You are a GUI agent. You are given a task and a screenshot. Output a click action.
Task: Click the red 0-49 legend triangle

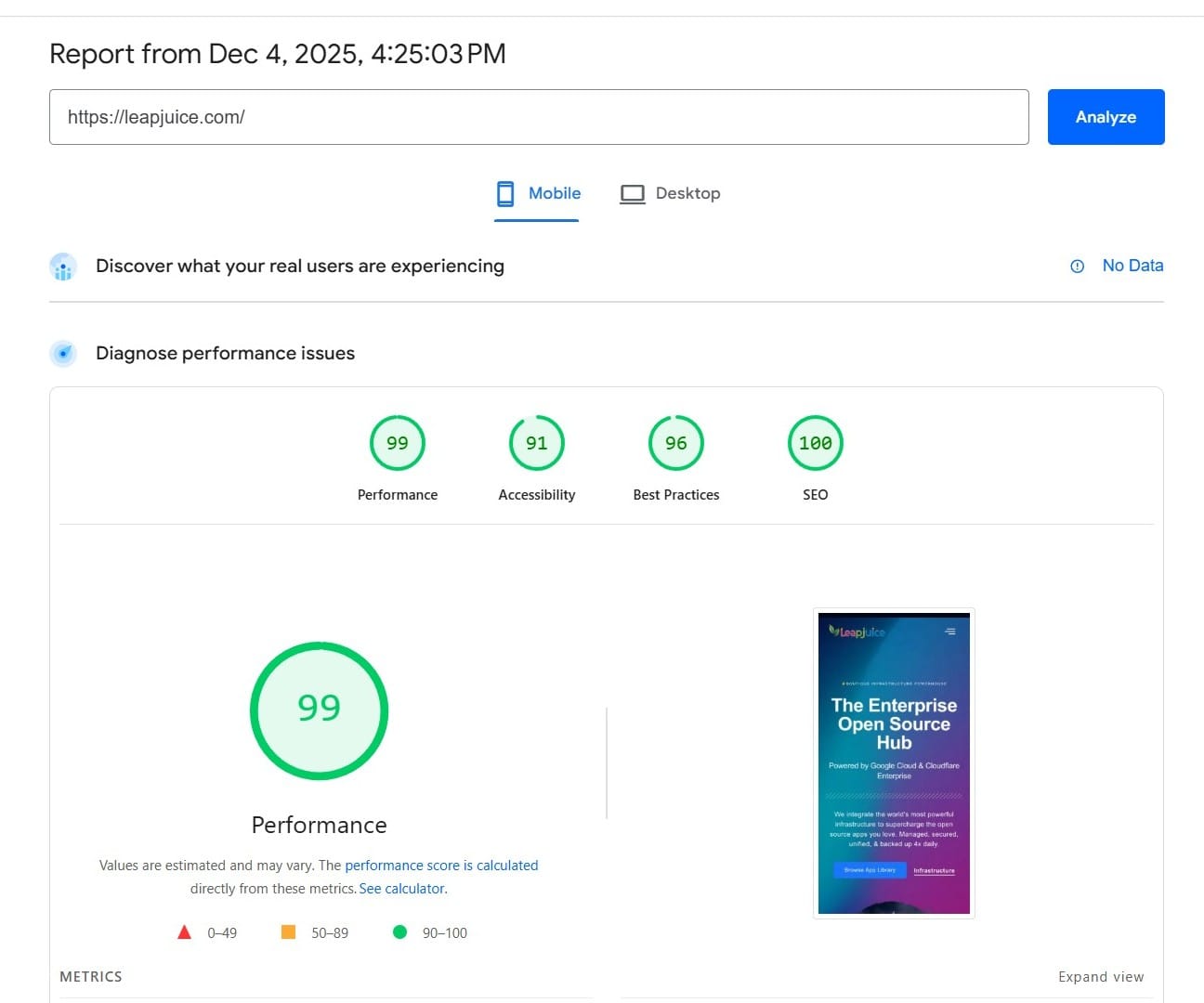pos(184,931)
